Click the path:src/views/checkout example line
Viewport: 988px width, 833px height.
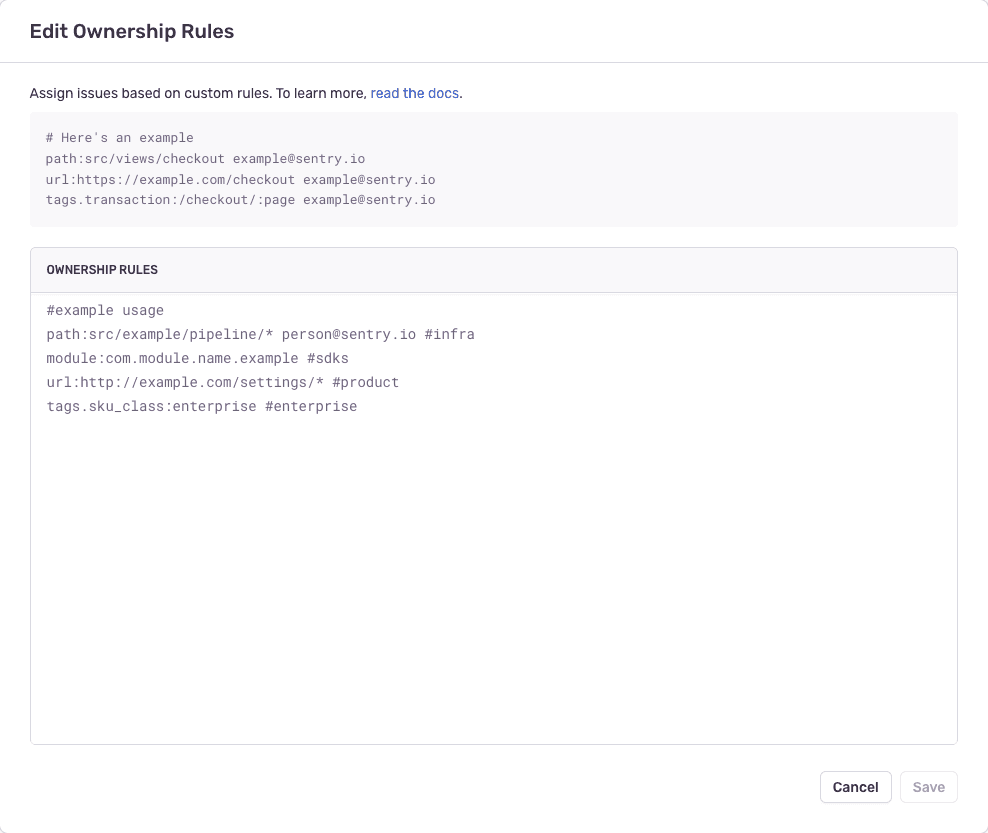(x=205, y=158)
